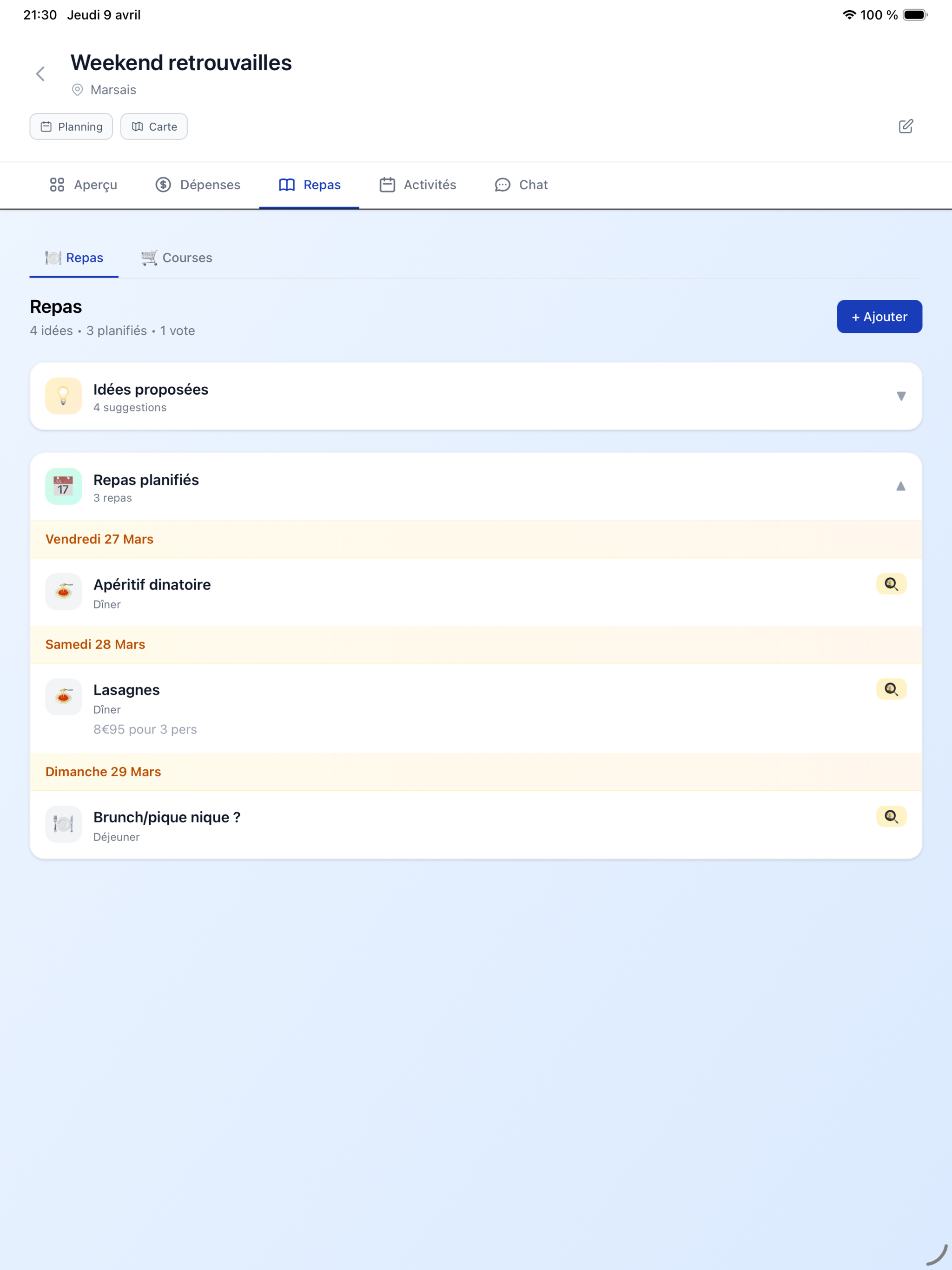Switch to the Activités tab
Viewport: 952px width, 1270px height.
(417, 185)
